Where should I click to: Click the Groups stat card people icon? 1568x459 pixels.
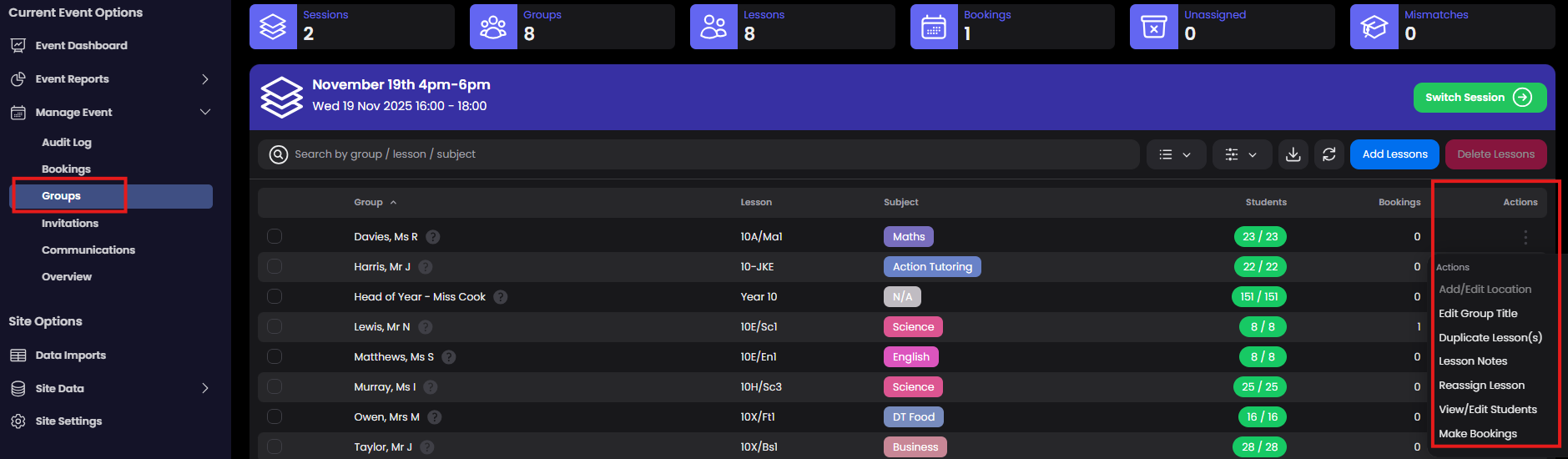[x=493, y=27]
